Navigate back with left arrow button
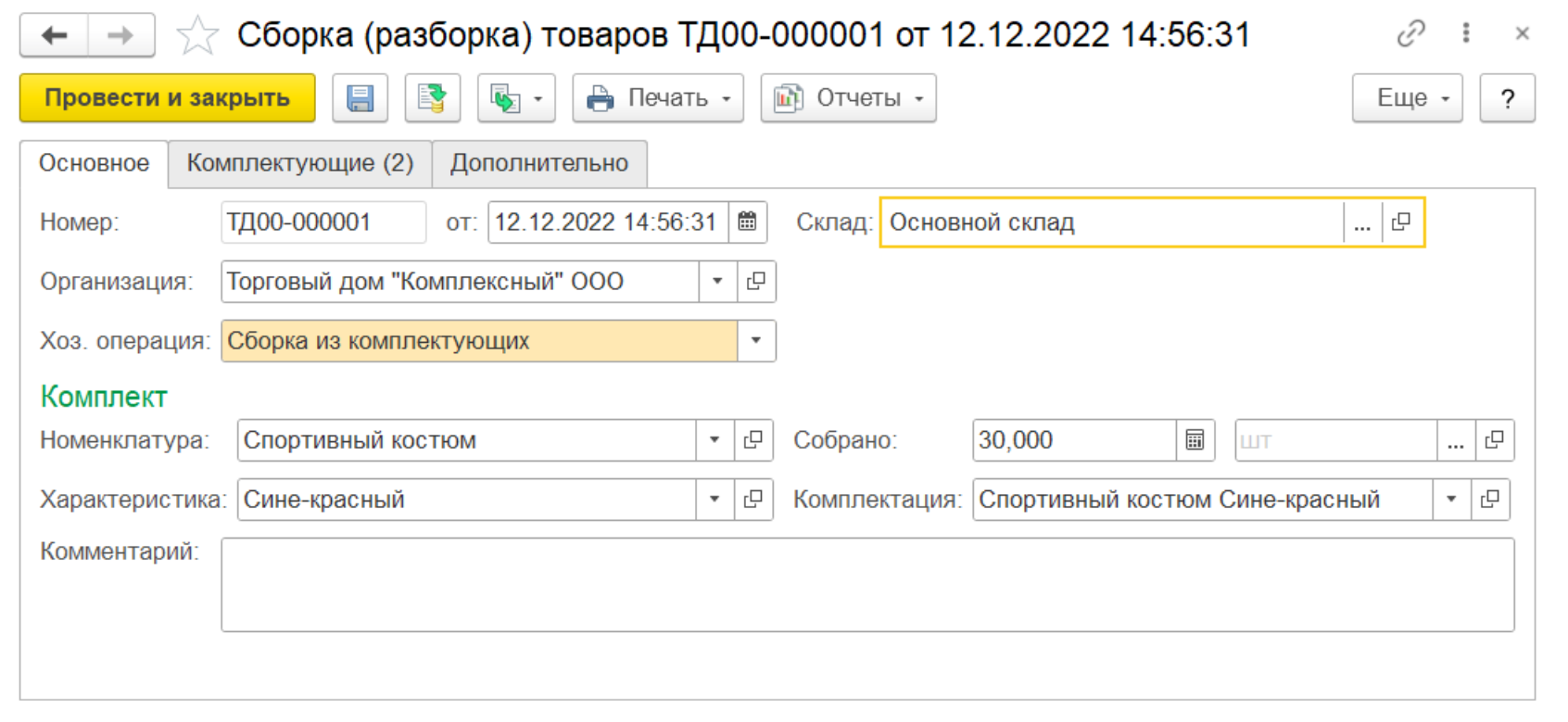The image size is (1568, 722). [55, 36]
